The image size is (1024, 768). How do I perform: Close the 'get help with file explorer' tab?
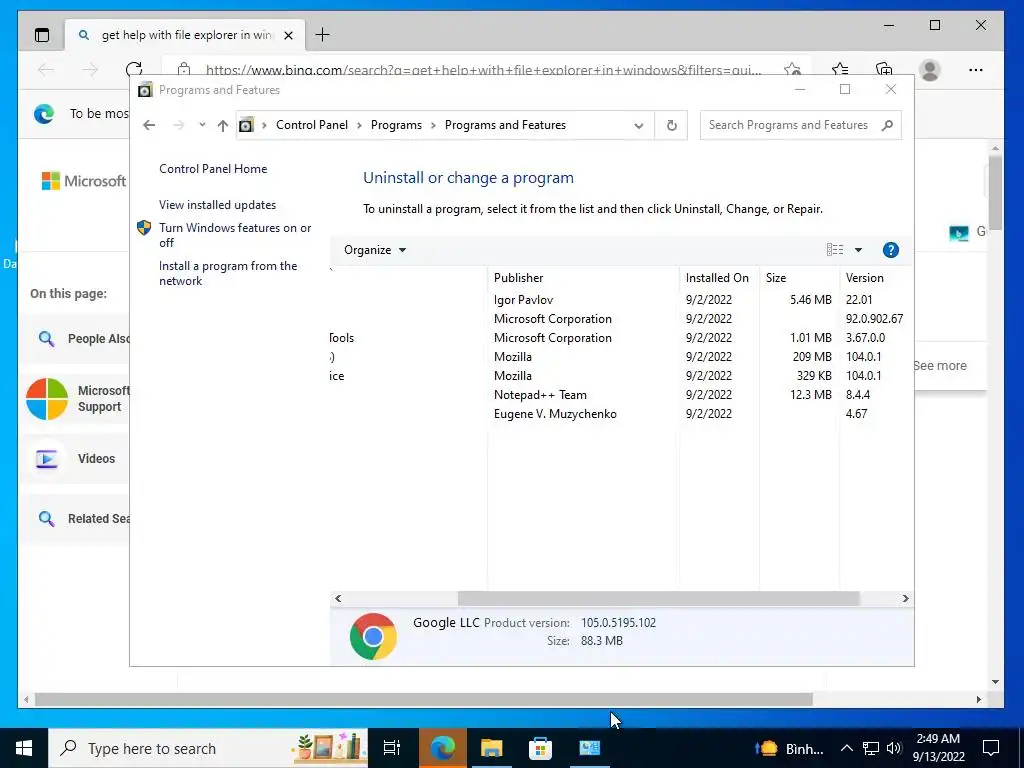click(288, 35)
